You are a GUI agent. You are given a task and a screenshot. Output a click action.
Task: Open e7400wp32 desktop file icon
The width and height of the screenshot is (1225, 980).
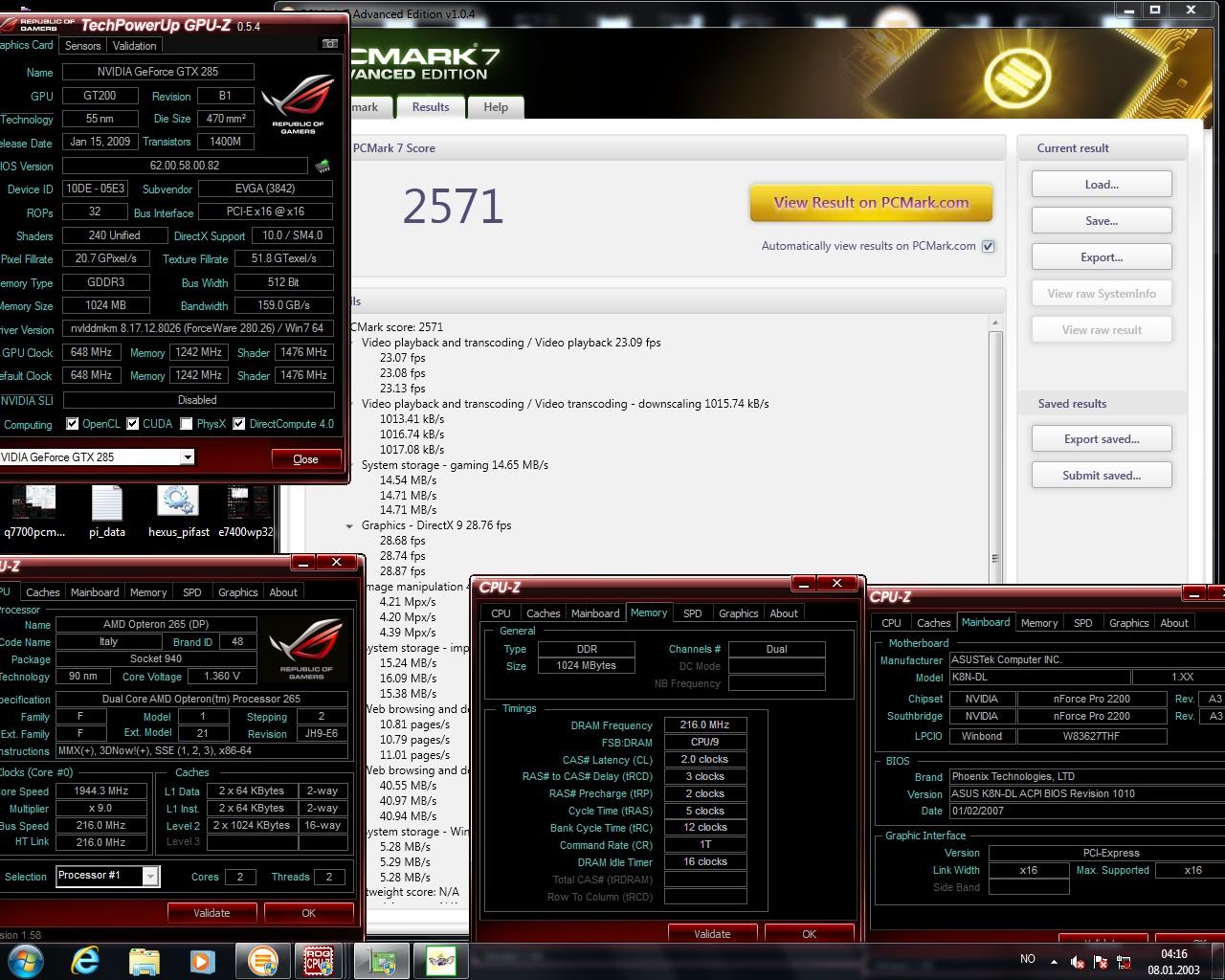pyautogui.click(x=246, y=513)
